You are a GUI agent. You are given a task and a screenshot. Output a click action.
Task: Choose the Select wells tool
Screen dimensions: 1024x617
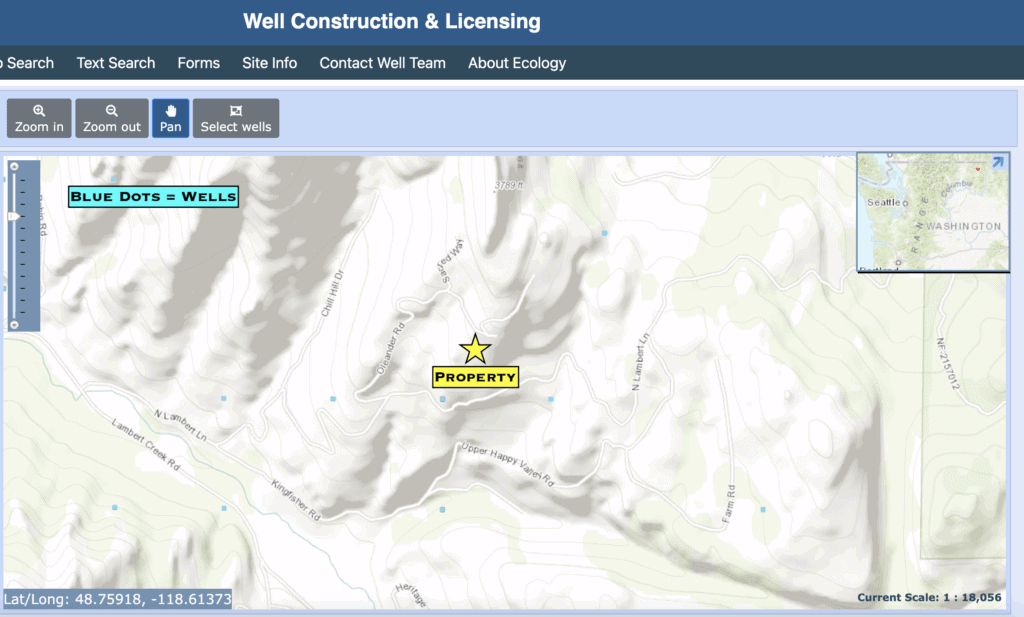(235, 118)
